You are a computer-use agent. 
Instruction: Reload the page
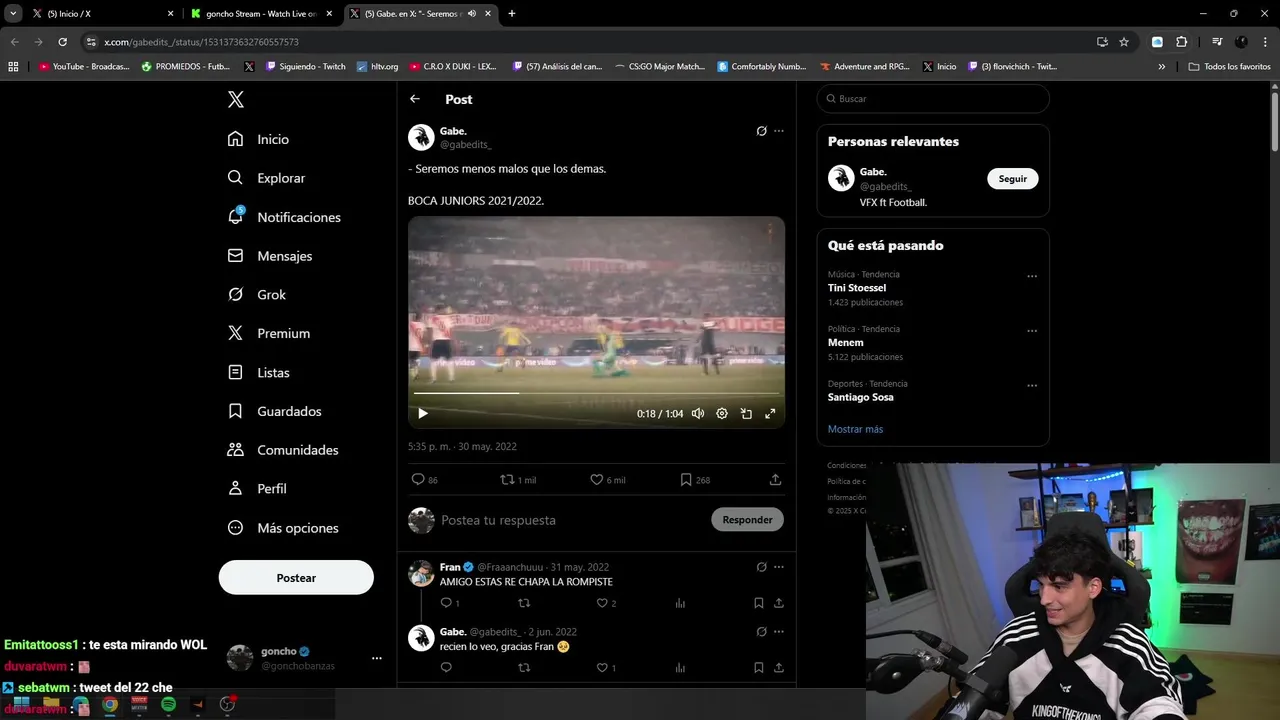[62, 42]
